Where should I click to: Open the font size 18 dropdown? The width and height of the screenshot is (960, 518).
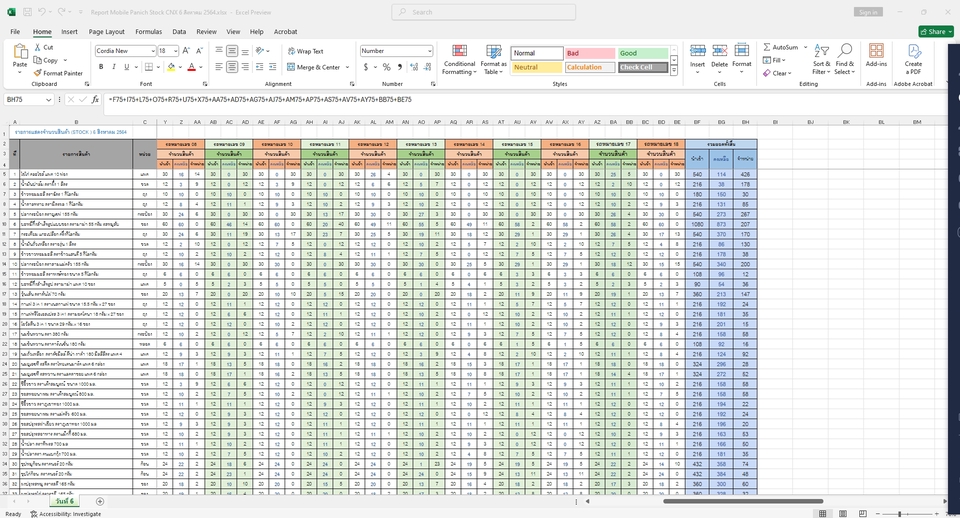click(x=175, y=51)
